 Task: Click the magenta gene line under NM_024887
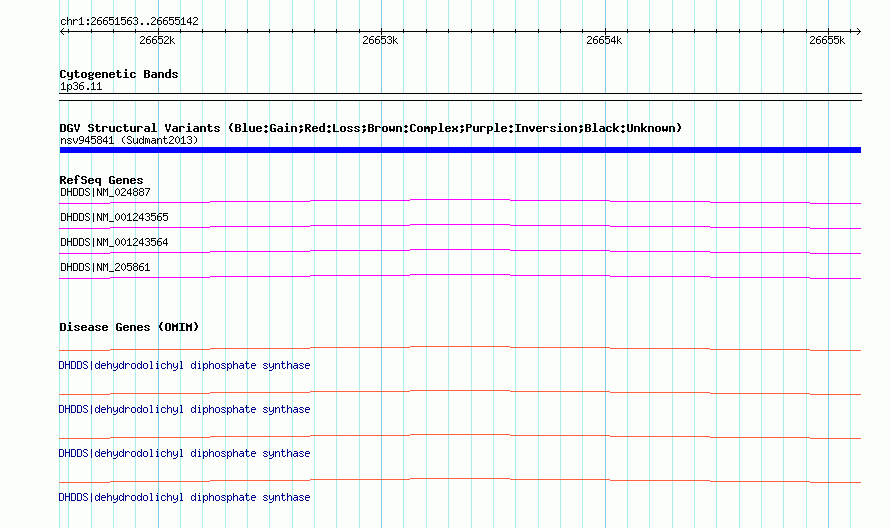click(x=460, y=201)
